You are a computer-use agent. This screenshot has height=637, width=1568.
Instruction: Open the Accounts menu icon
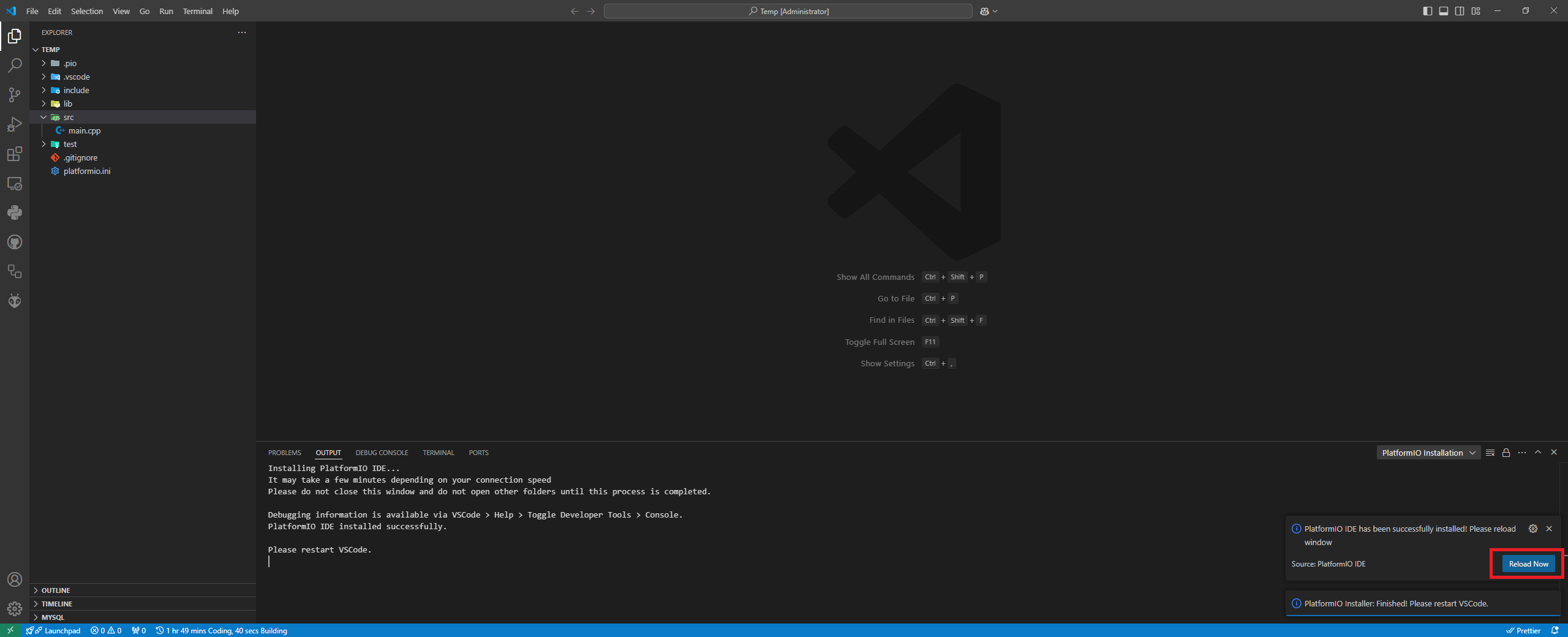point(15,579)
